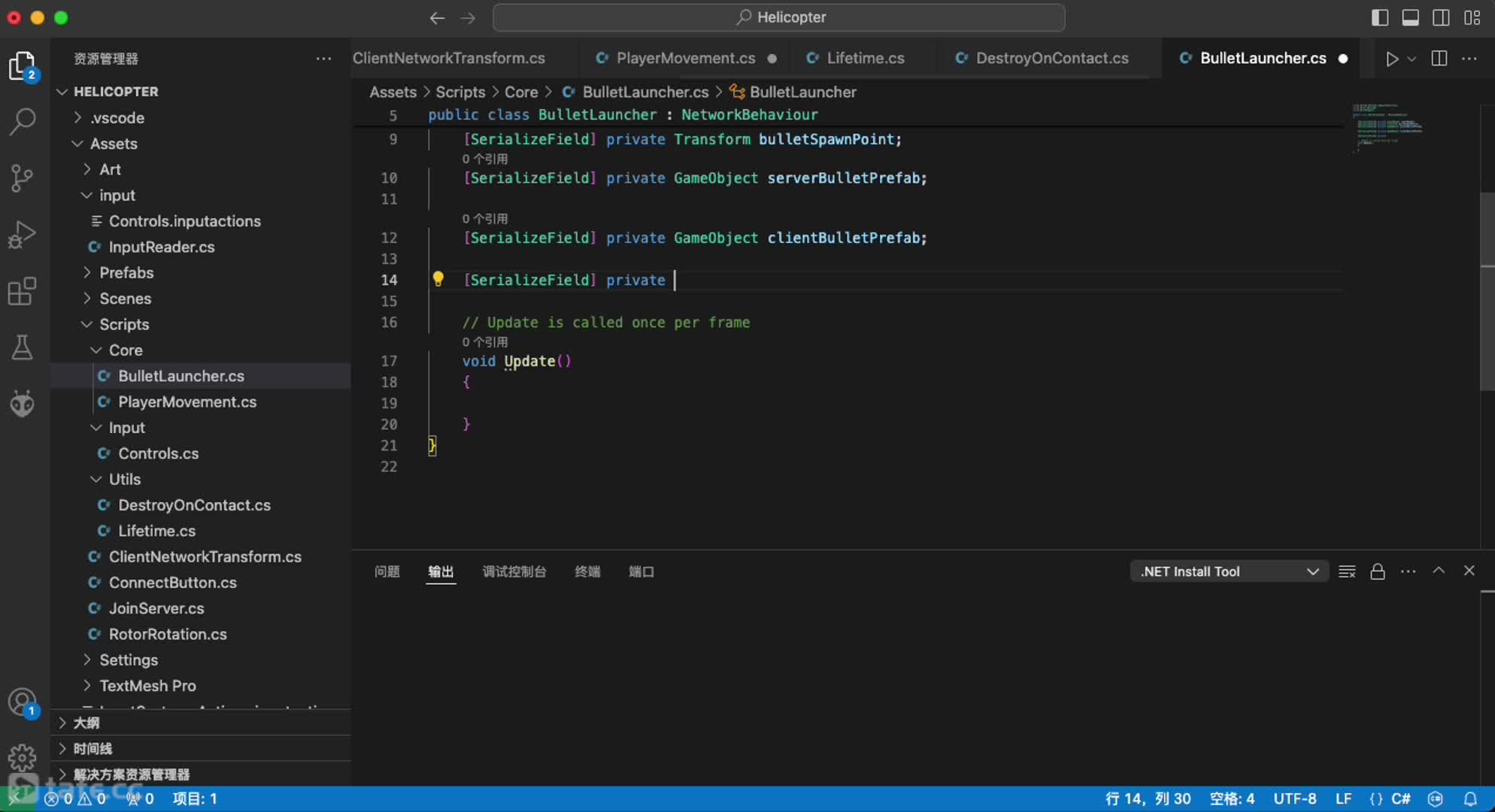Open the Manage settings gear icon
Viewport: 1495px width, 812px height.
[22, 758]
